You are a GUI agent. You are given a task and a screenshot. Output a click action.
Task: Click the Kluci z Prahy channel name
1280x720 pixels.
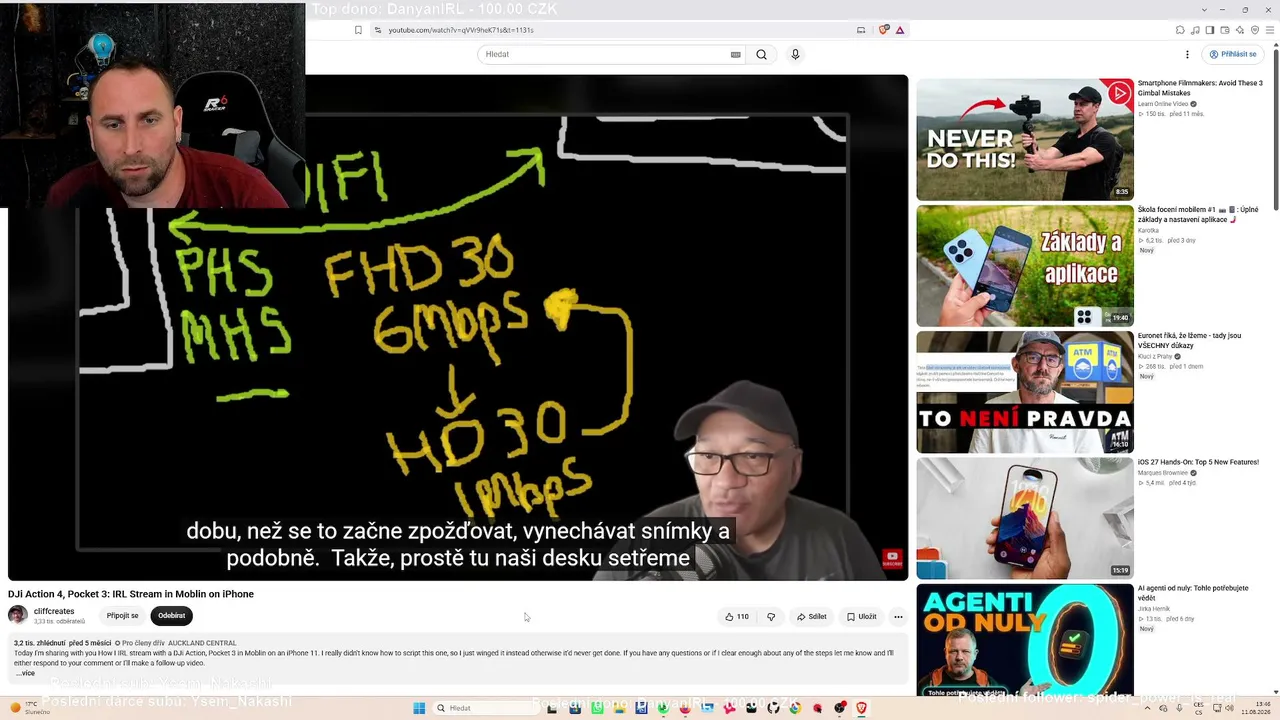click(x=1155, y=356)
